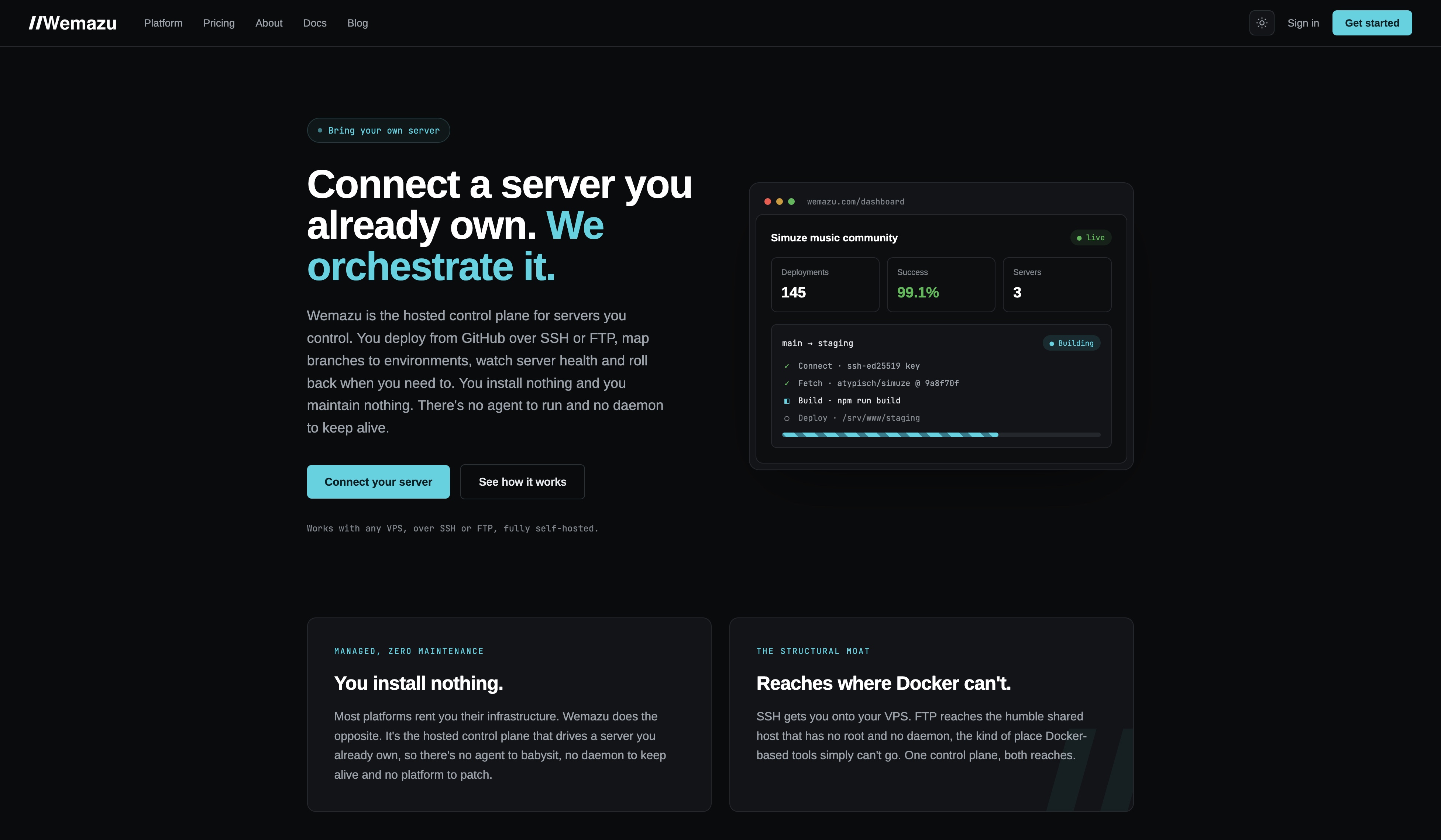Click the You install nothing heading
Screen dimensions: 1441x840
point(419,683)
